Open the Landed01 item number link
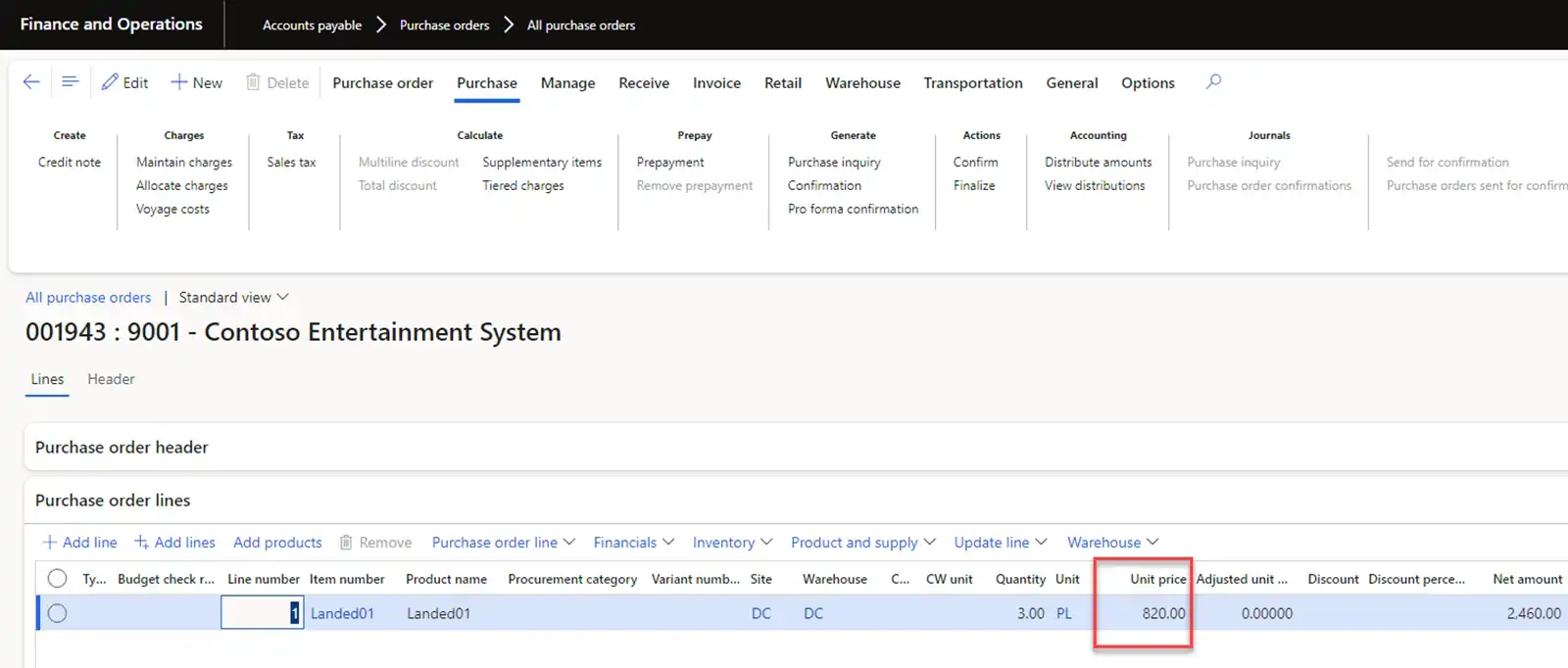The width and height of the screenshot is (1568, 668). pyautogui.click(x=342, y=613)
